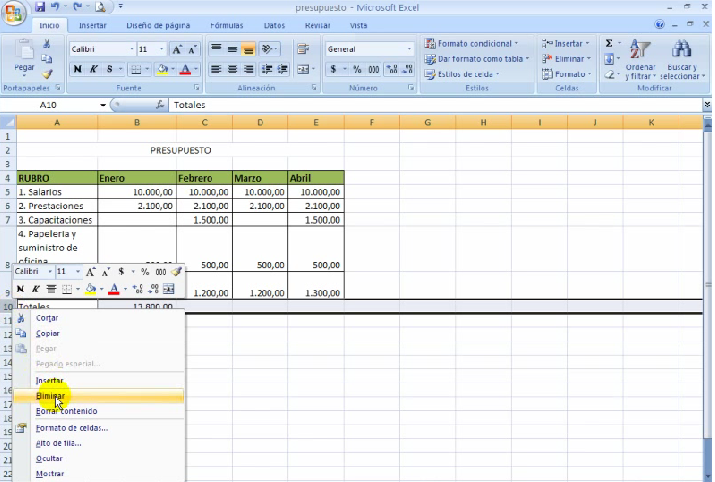Expand the General number format dropdown

point(409,49)
